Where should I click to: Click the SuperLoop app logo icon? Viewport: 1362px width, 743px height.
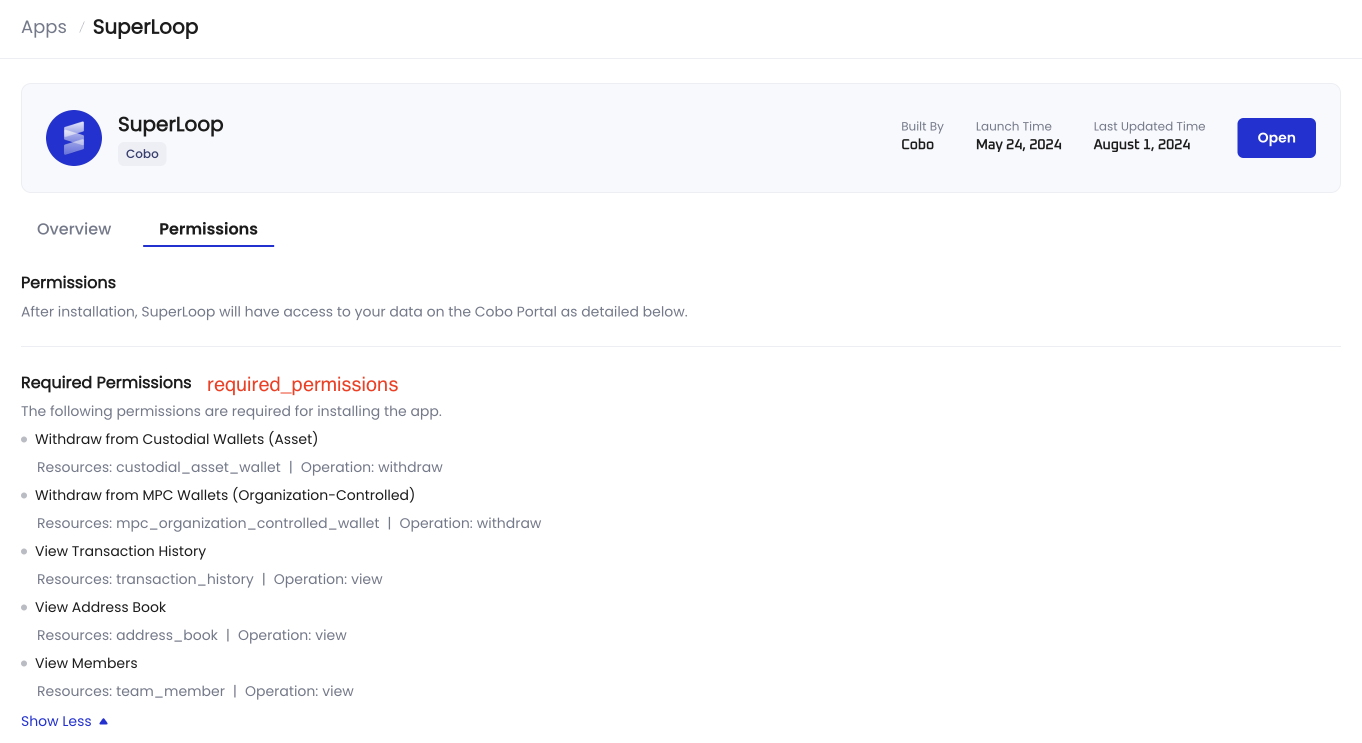[74, 138]
